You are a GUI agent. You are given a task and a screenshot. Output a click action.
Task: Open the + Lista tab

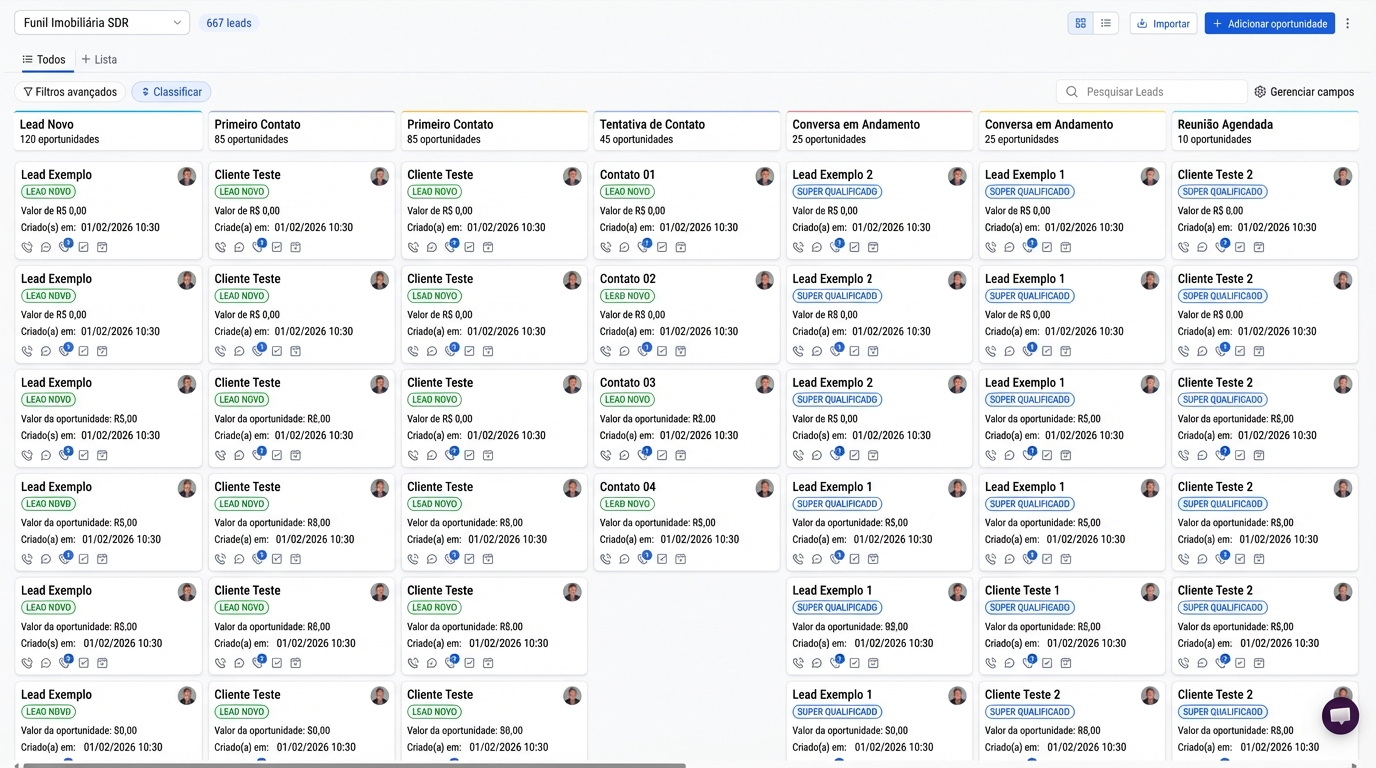click(x=99, y=60)
